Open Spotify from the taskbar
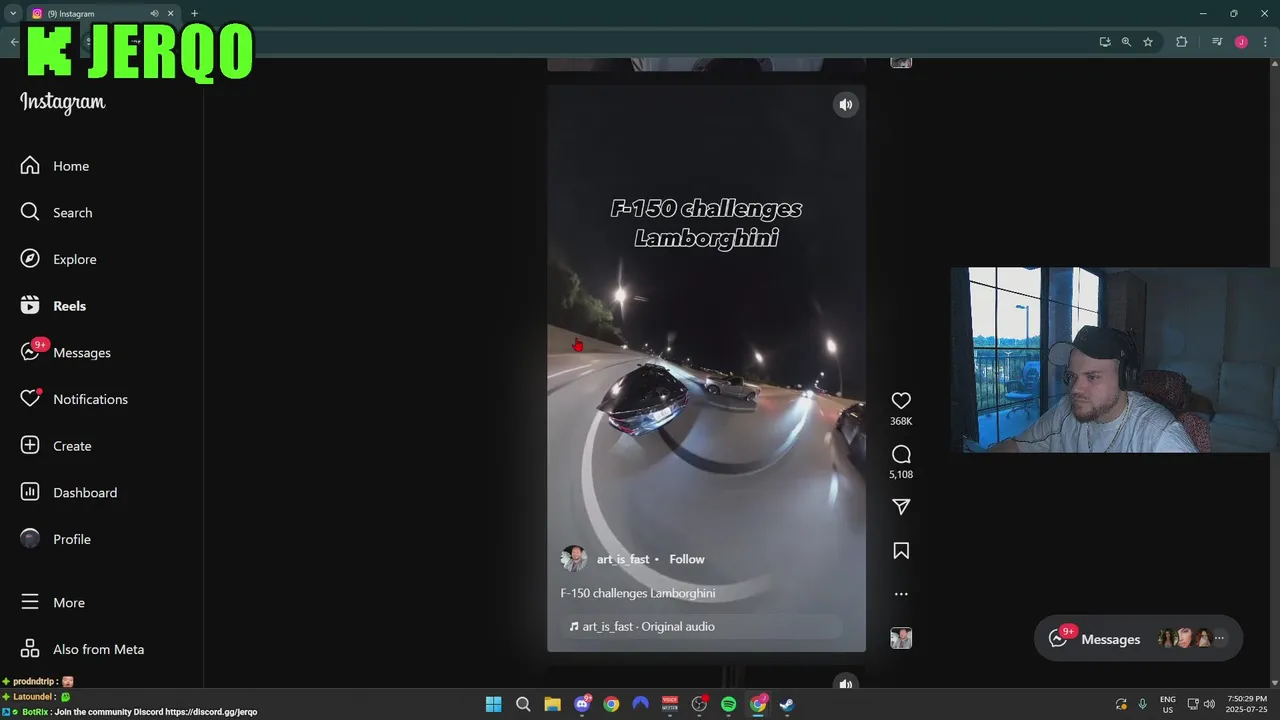1280x720 pixels. click(729, 704)
